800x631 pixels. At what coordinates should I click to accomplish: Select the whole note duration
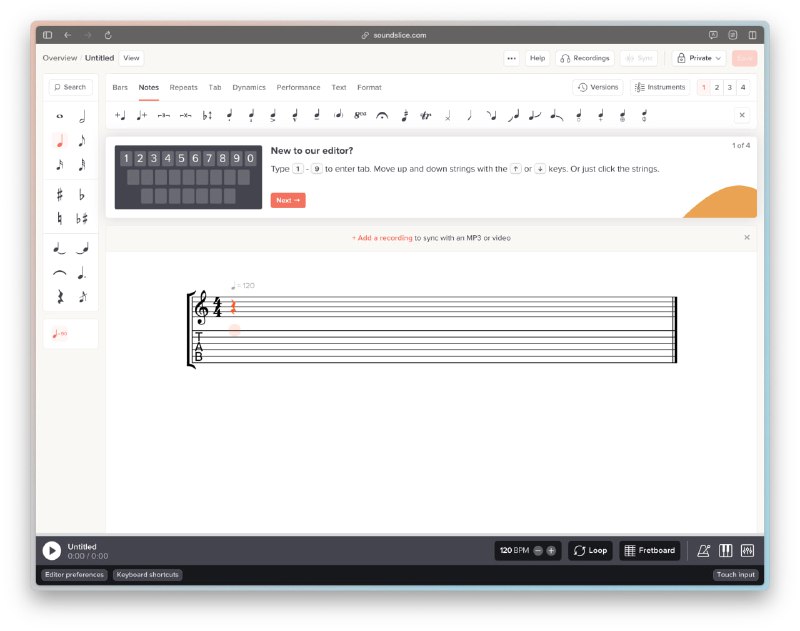point(59,117)
